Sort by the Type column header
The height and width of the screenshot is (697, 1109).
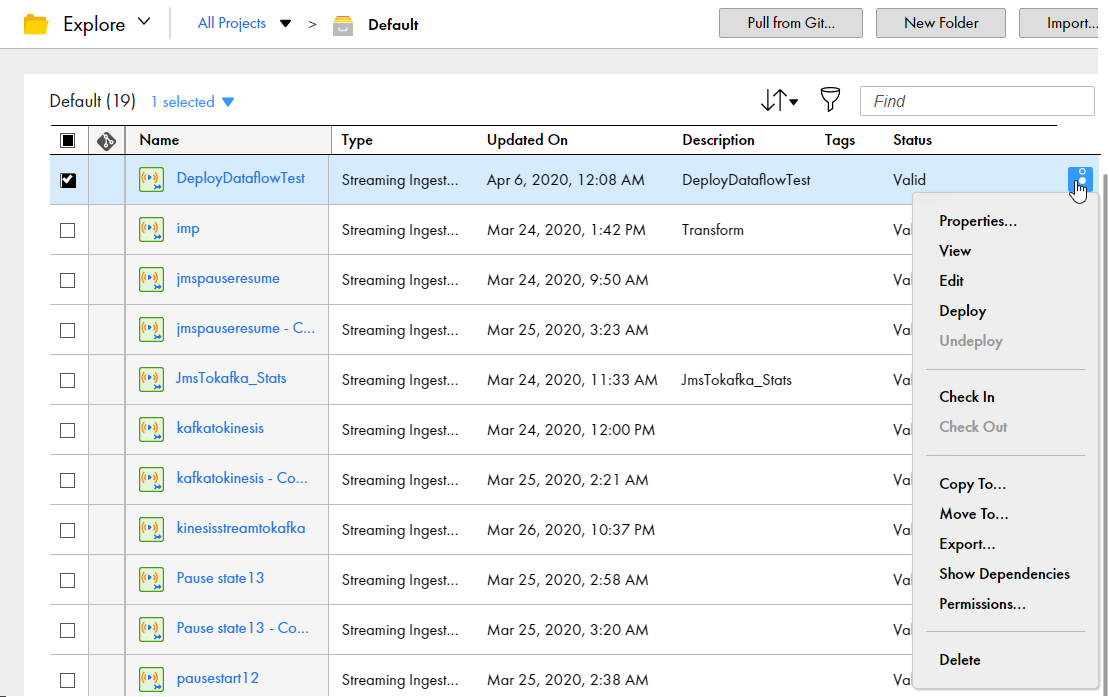[x=356, y=140]
